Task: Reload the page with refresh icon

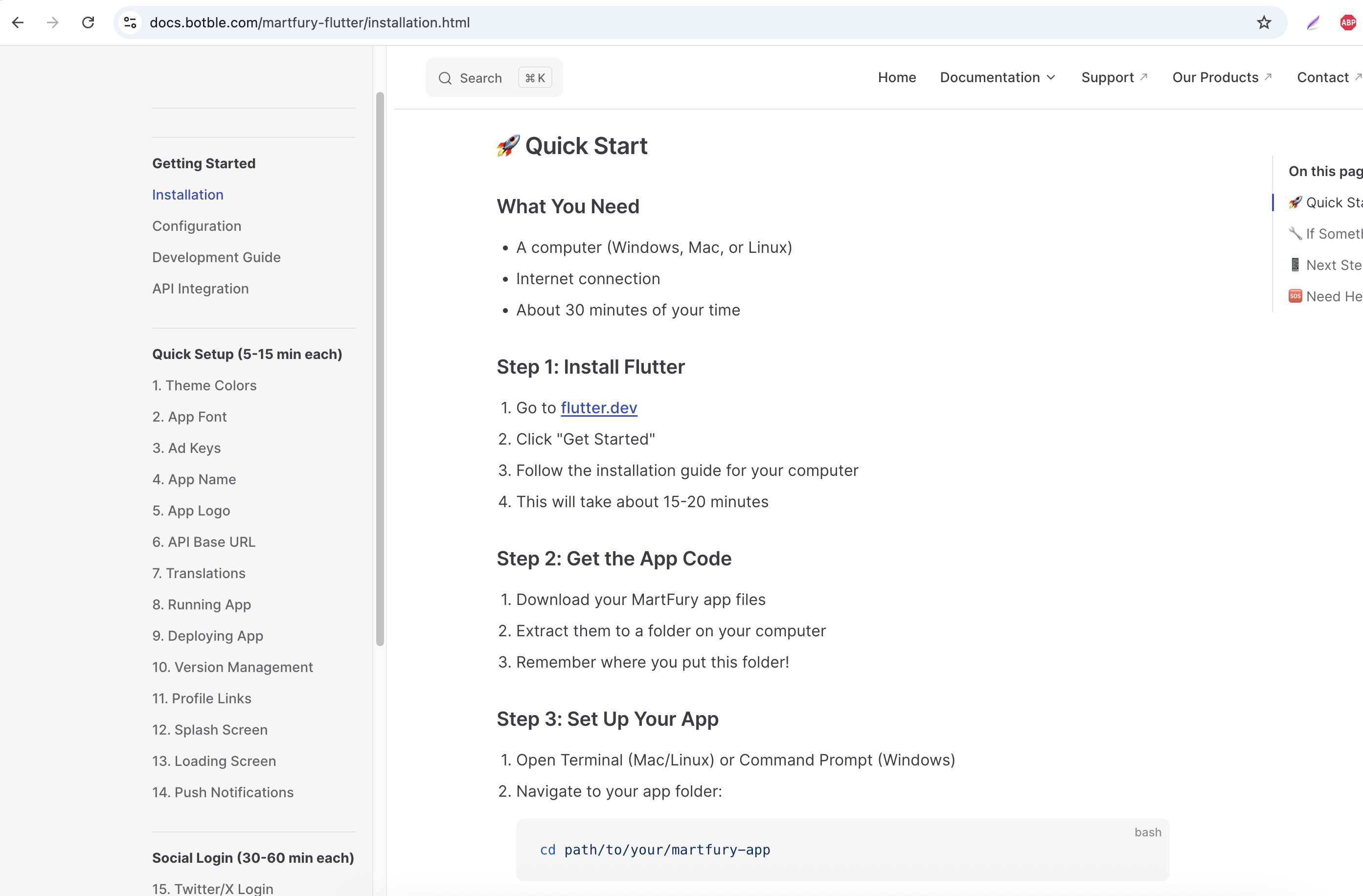Action: pos(88,22)
